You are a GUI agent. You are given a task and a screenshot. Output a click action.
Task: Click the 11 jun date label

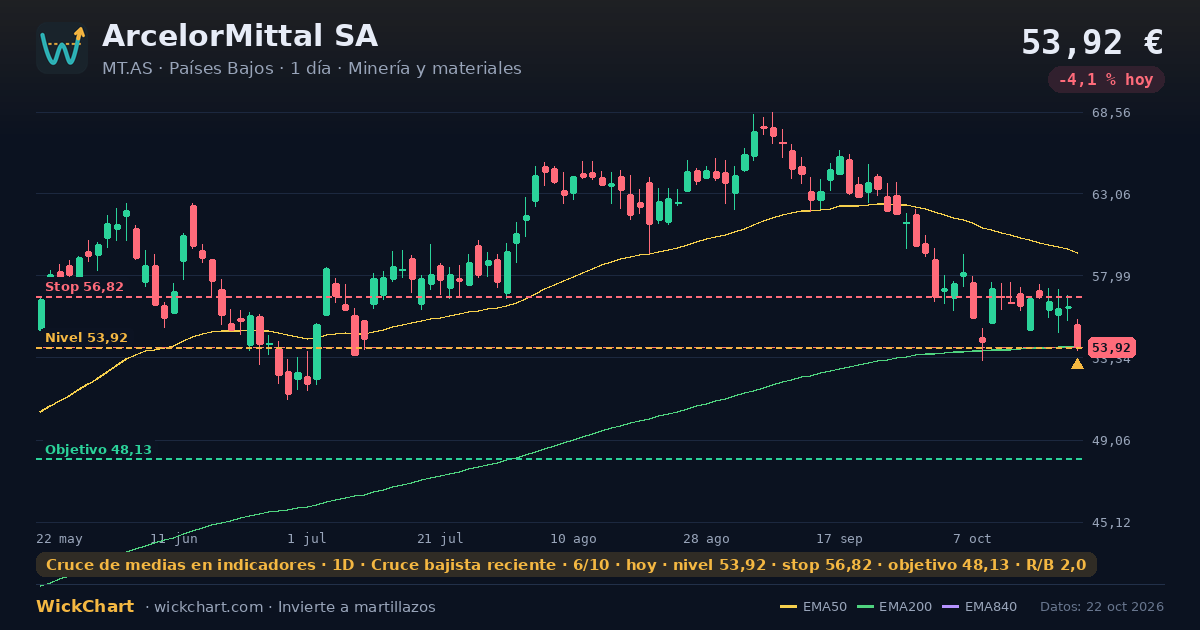click(x=174, y=538)
